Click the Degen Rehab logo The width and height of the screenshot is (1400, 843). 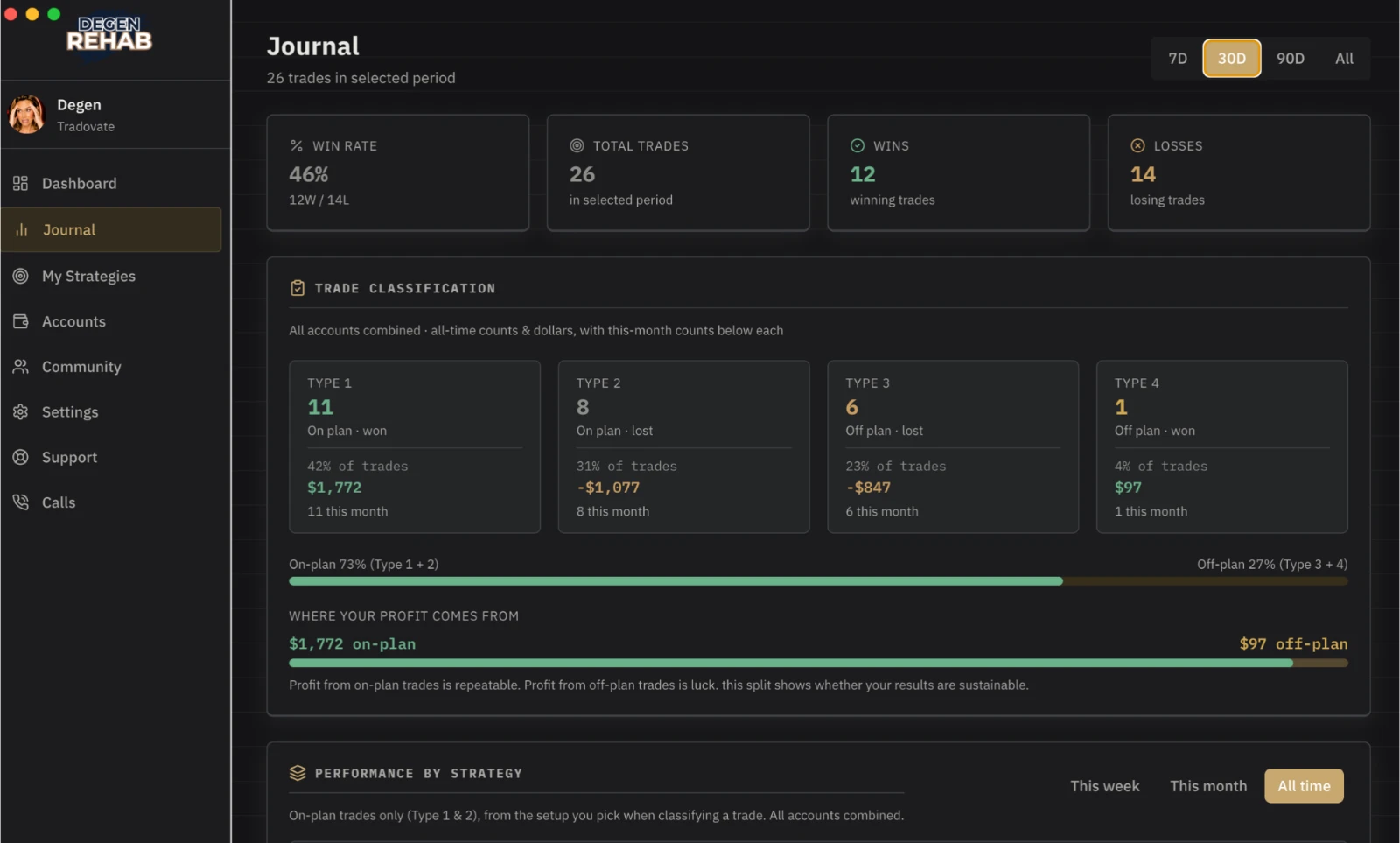coord(109,34)
